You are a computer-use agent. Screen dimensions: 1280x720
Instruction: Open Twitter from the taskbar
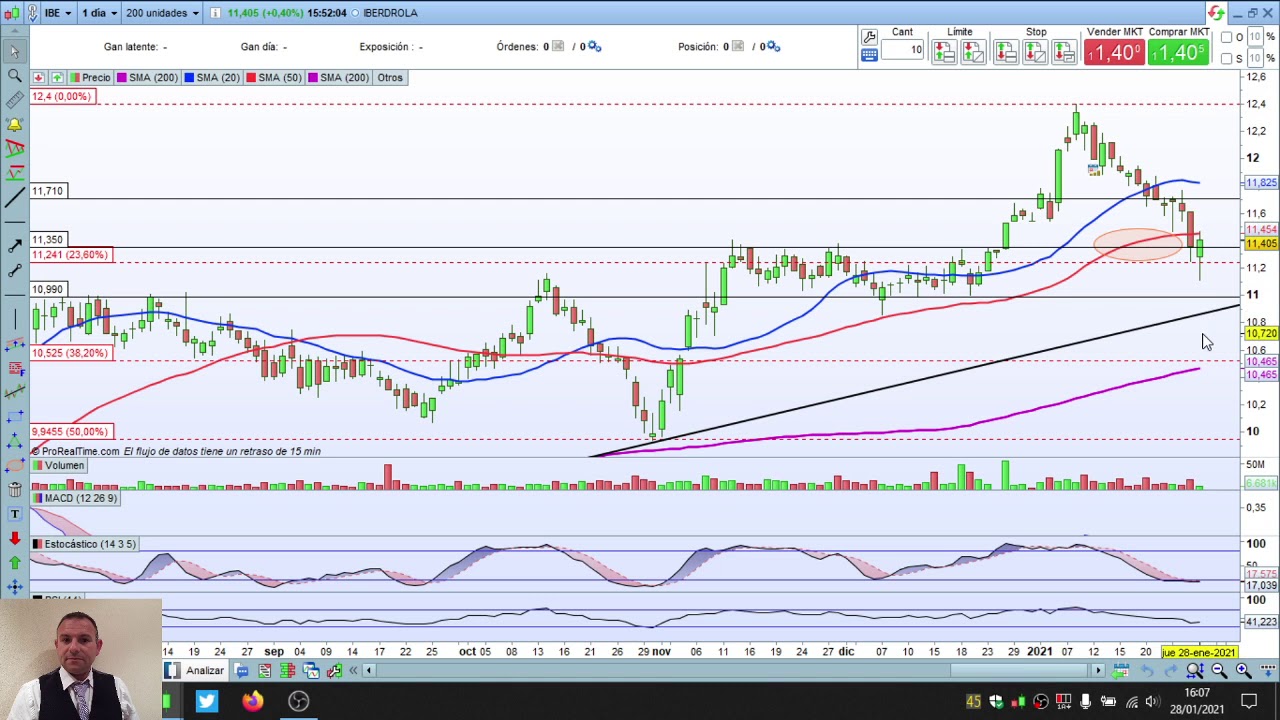(x=206, y=701)
